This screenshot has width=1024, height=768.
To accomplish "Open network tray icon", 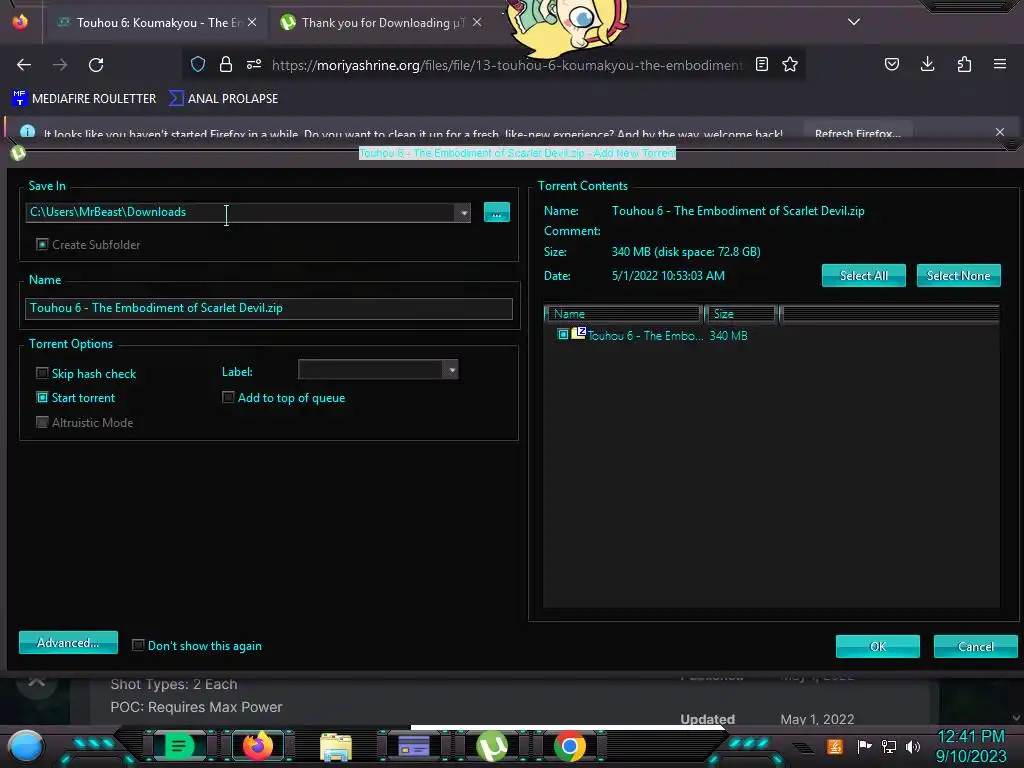I will (889, 746).
